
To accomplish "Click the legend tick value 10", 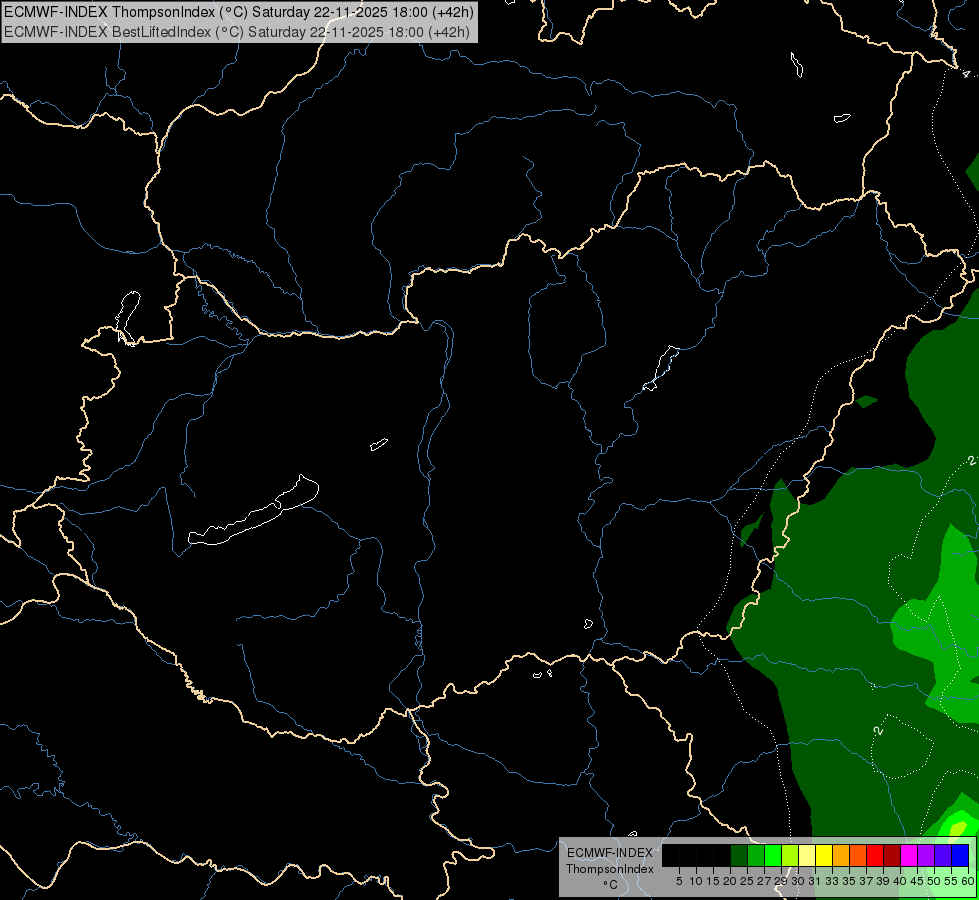I will (x=696, y=881).
